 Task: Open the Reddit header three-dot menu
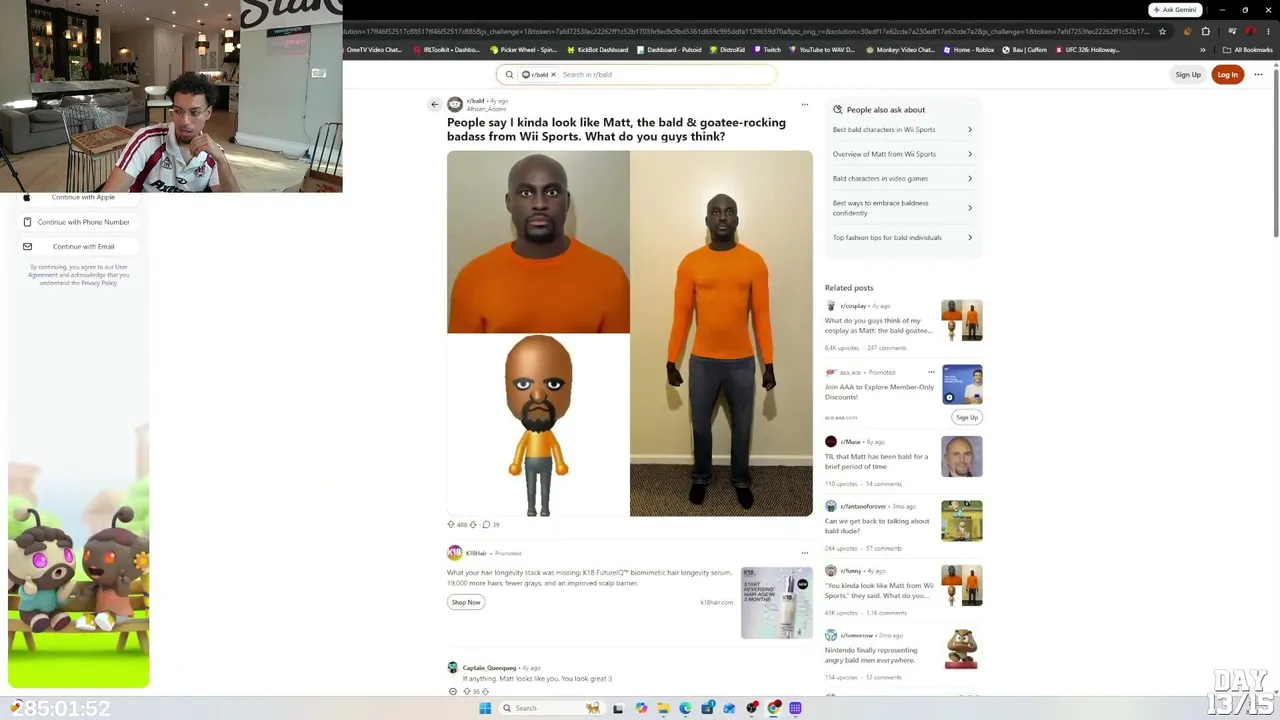(1258, 74)
